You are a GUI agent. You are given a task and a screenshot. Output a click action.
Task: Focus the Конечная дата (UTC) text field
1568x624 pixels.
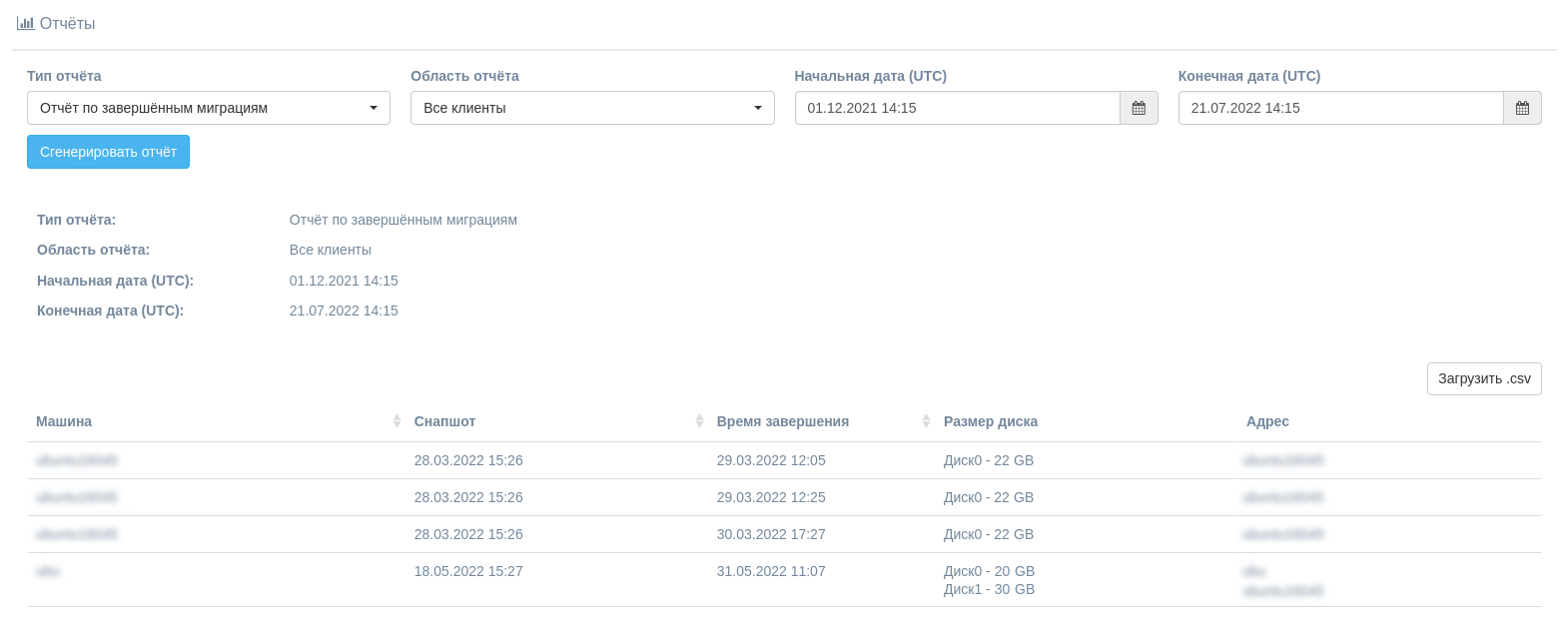[x=1340, y=108]
